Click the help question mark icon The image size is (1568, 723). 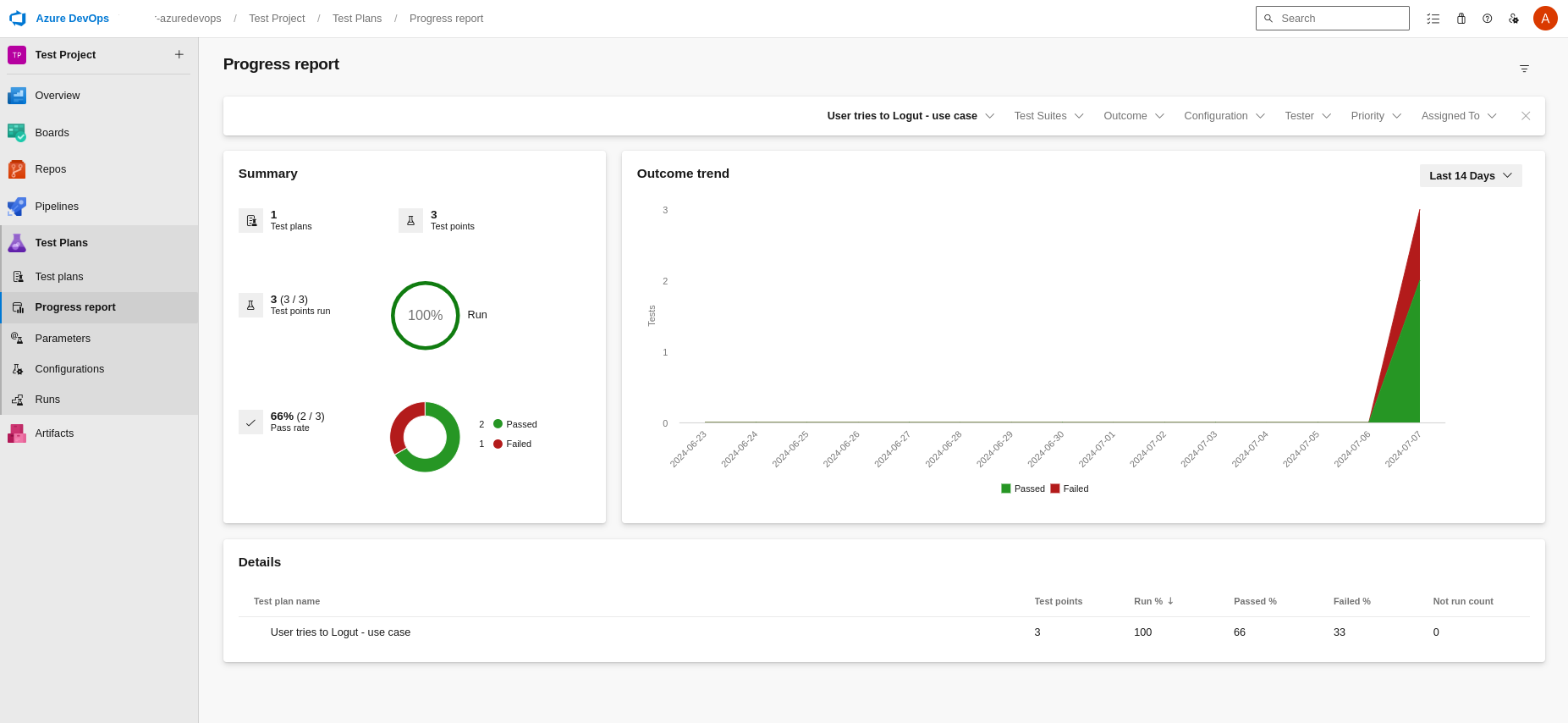(x=1487, y=19)
